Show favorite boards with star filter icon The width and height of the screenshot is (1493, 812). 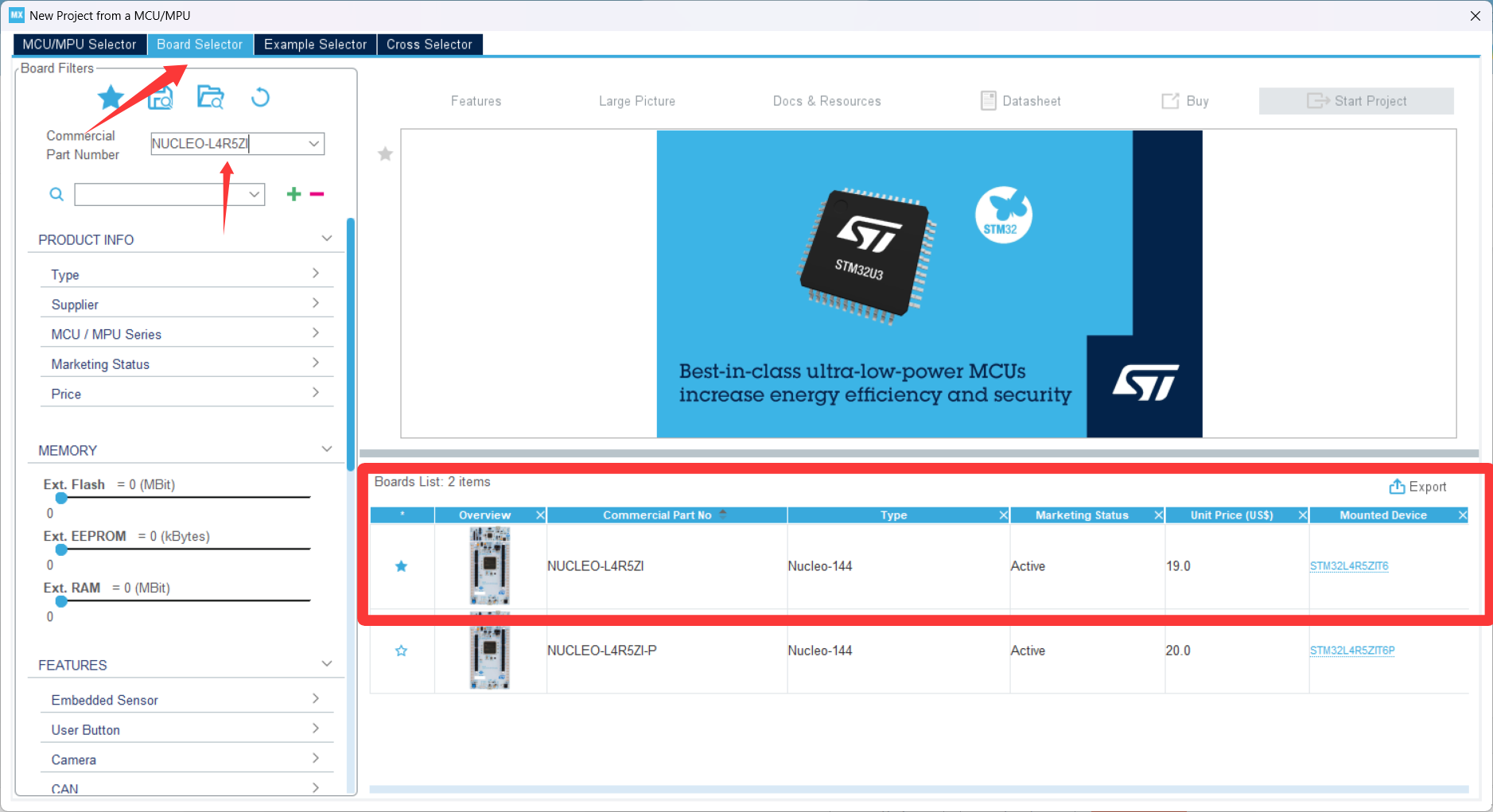click(x=111, y=98)
